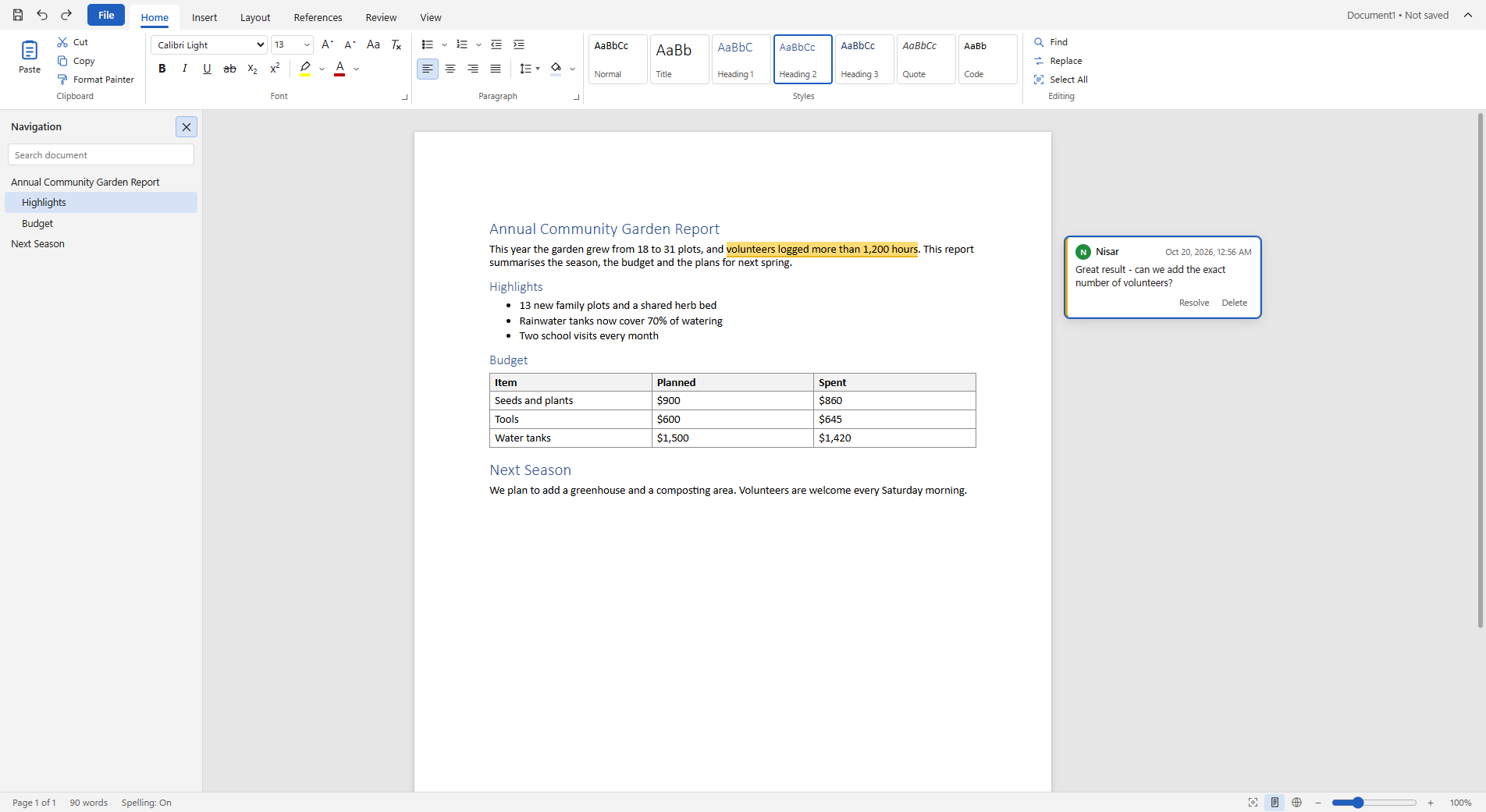Open the Replace tool
This screenshot has width=1486, height=812.
tap(1058, 61)
